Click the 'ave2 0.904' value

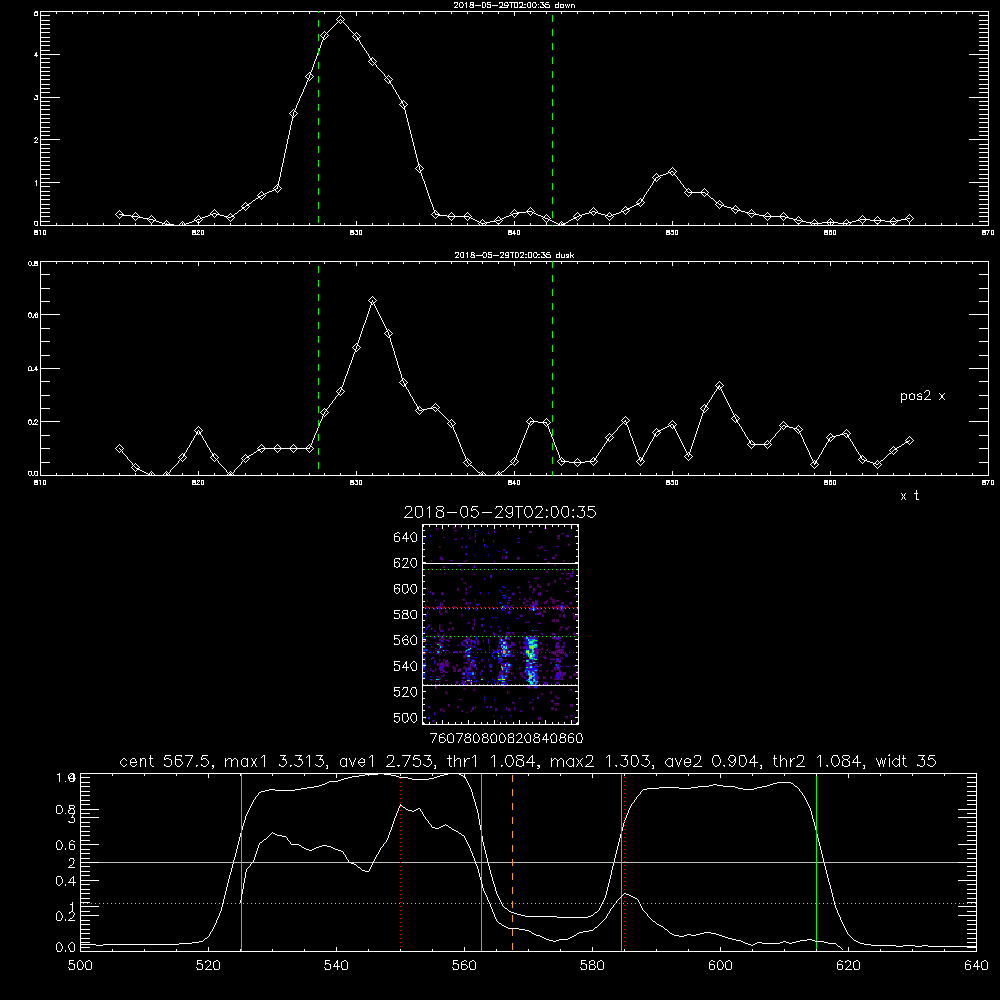(714, 761)
